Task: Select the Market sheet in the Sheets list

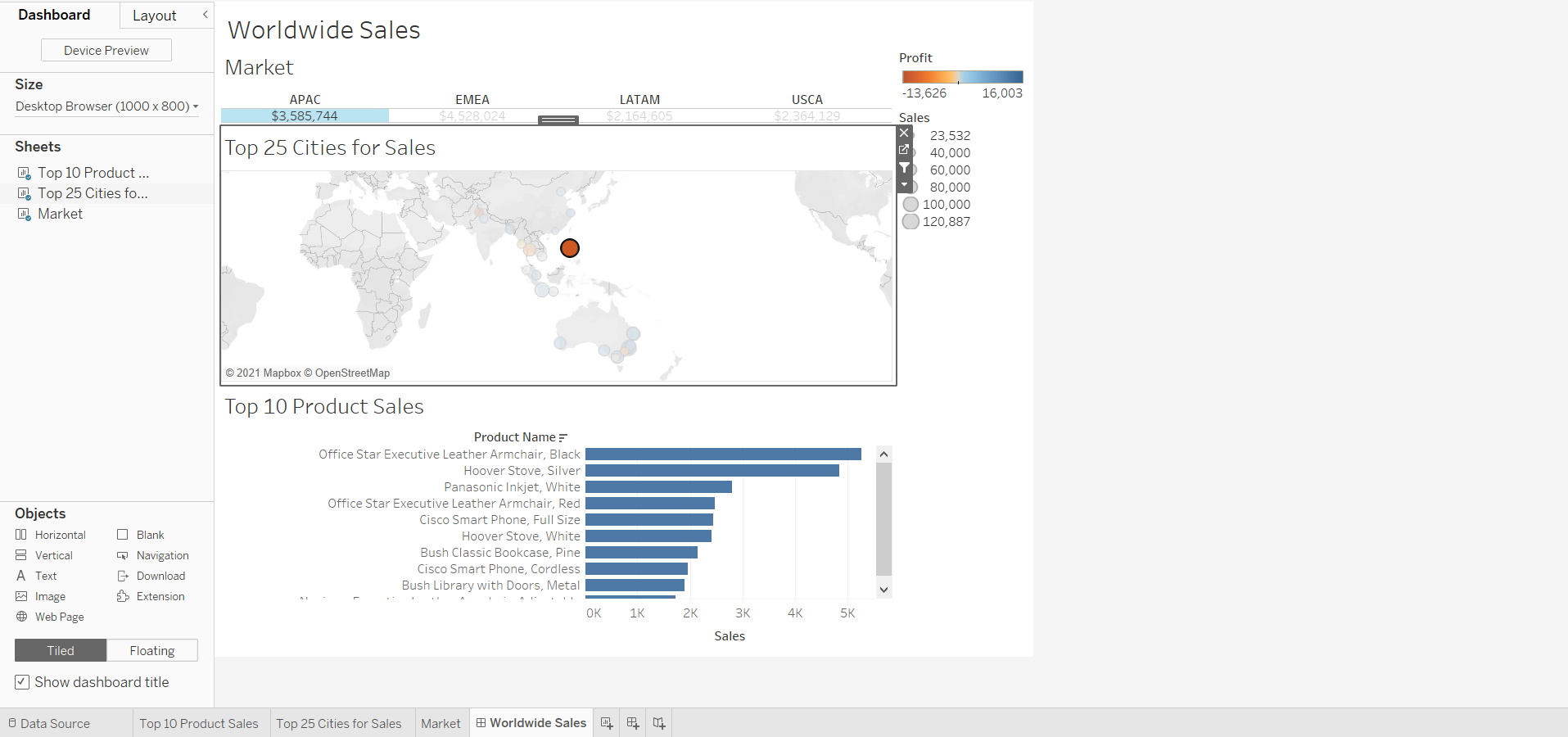Action: tap(60, 214)
